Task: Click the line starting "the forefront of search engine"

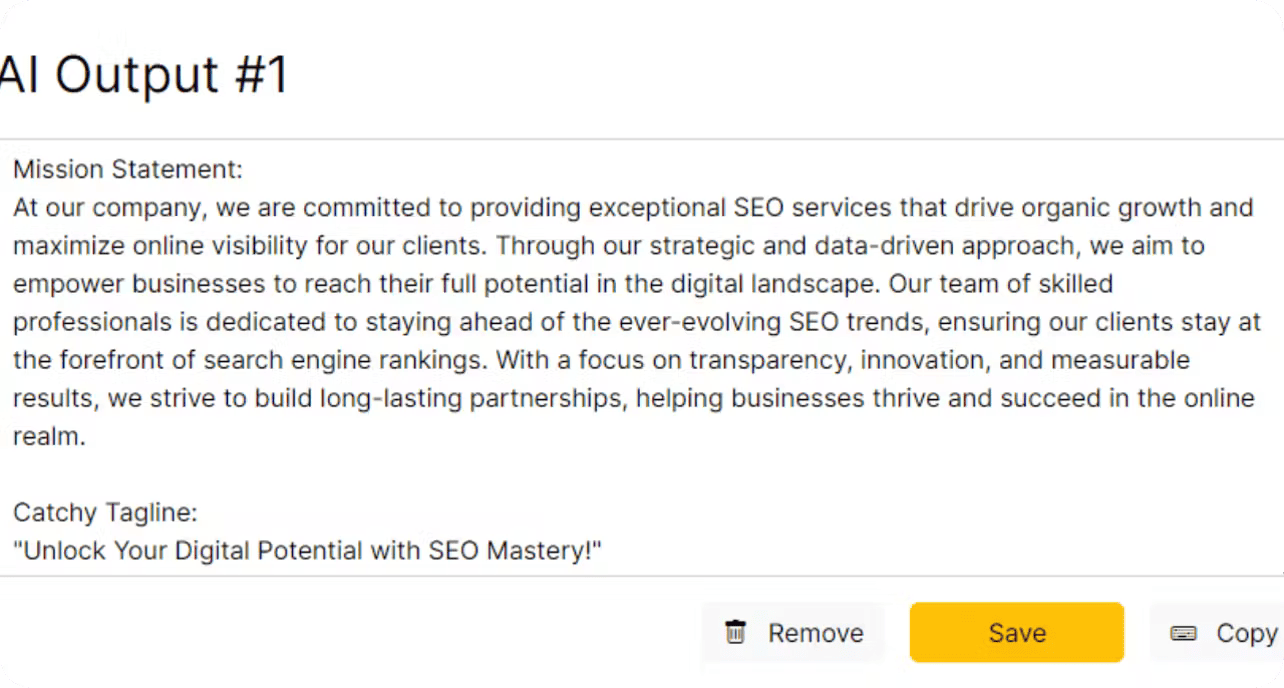Action: point(601,360)
